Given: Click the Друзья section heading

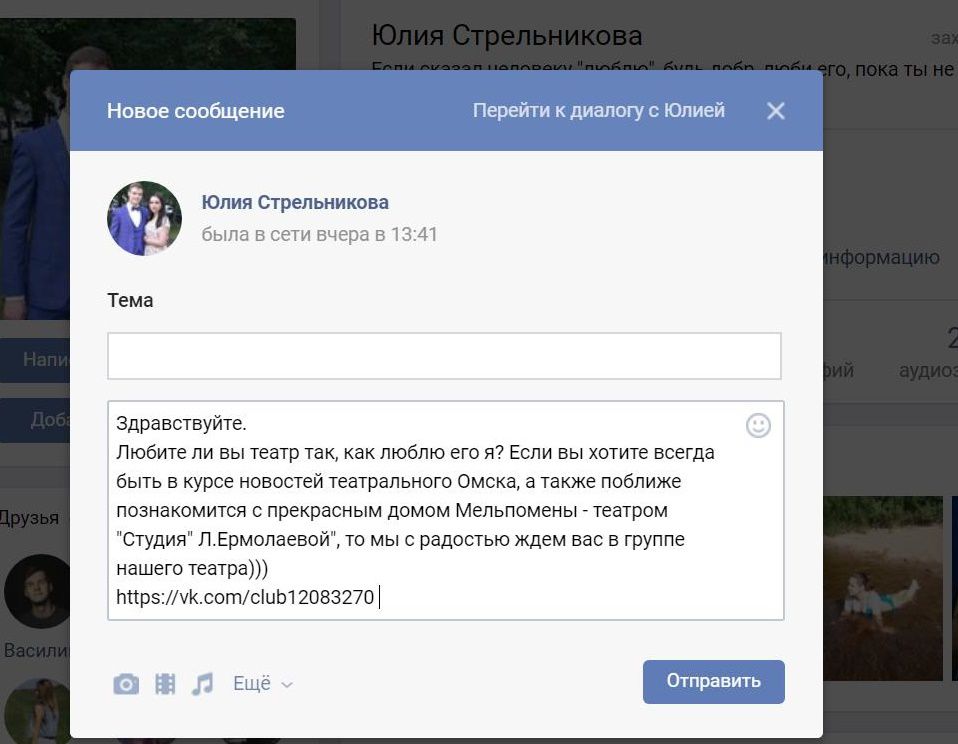Looking at the screenshot, I should pyautogui.click(x=29, y=517).
